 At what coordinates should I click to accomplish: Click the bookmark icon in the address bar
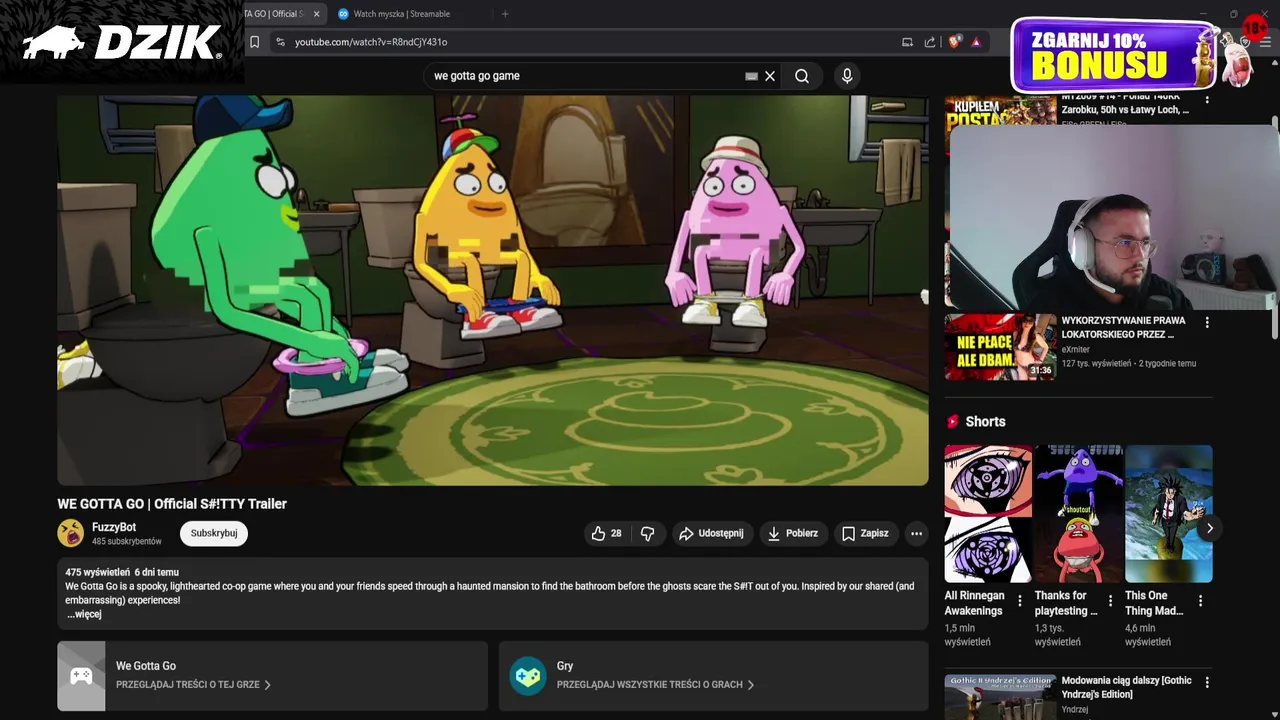point(254,42)
